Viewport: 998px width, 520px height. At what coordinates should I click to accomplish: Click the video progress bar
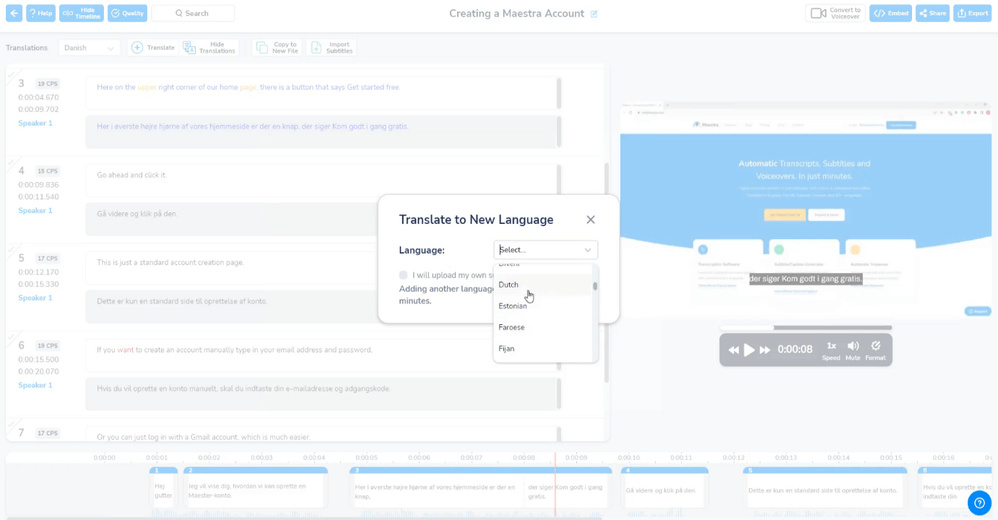[x=806, y=328]
